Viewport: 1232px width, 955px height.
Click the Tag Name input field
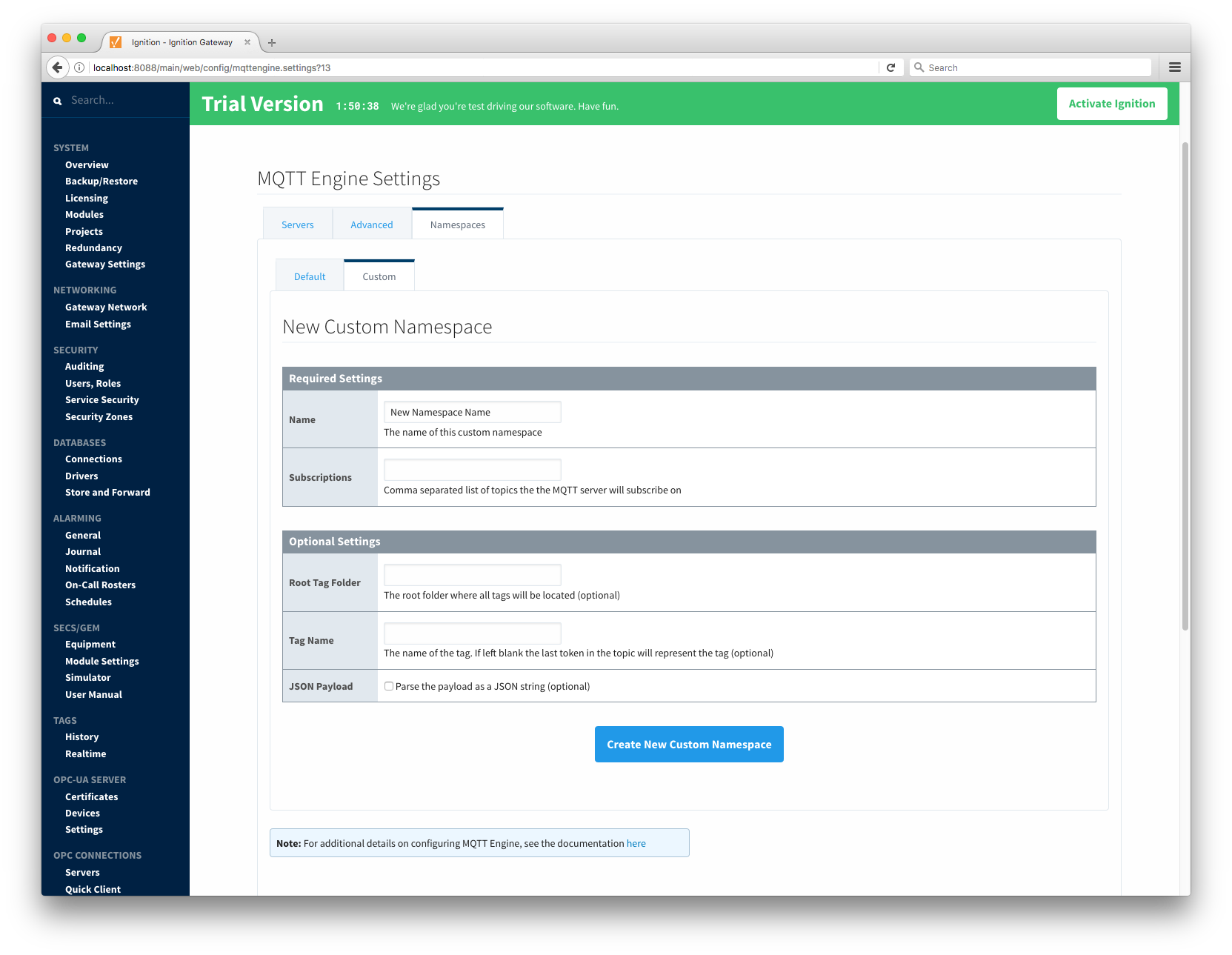tap(473, 633)
